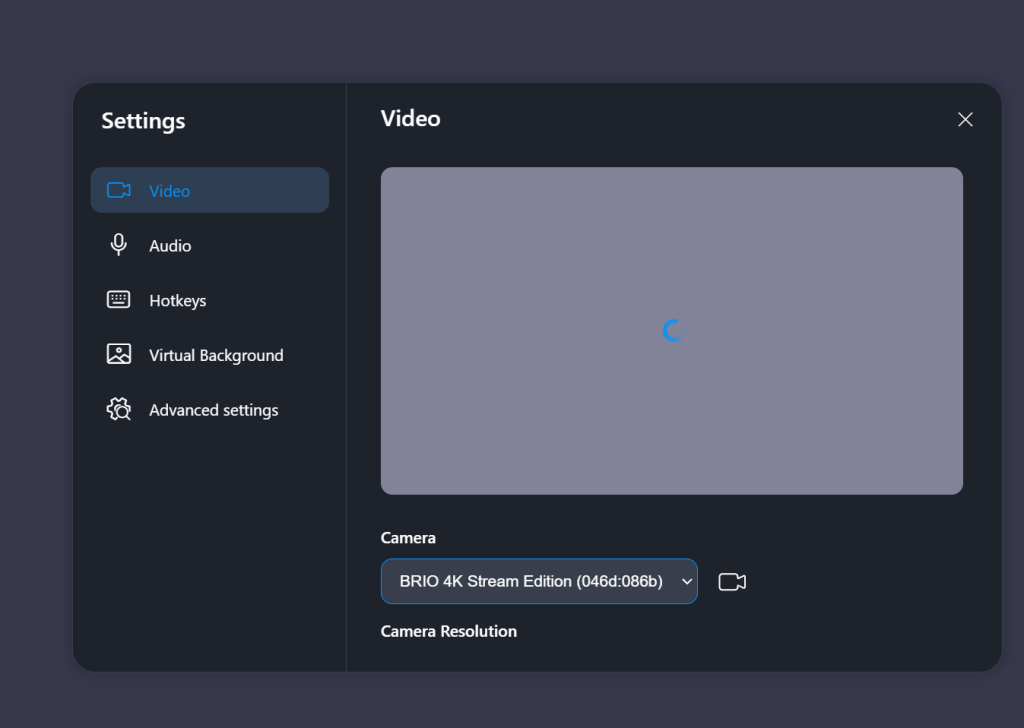This screenshot has width=1024, height=728.
Task: Click the microphone icon in sidebar
Action: pyautogui.click(x=118, y=245)
